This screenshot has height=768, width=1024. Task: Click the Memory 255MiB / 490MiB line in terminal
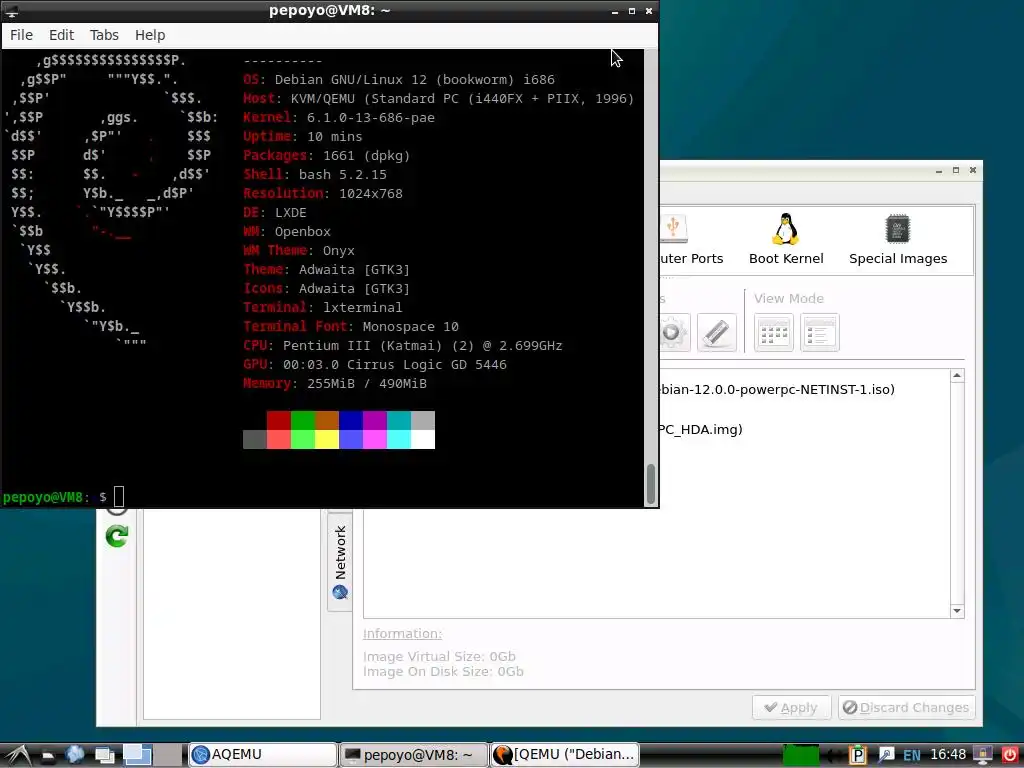[x=335, y=383]
